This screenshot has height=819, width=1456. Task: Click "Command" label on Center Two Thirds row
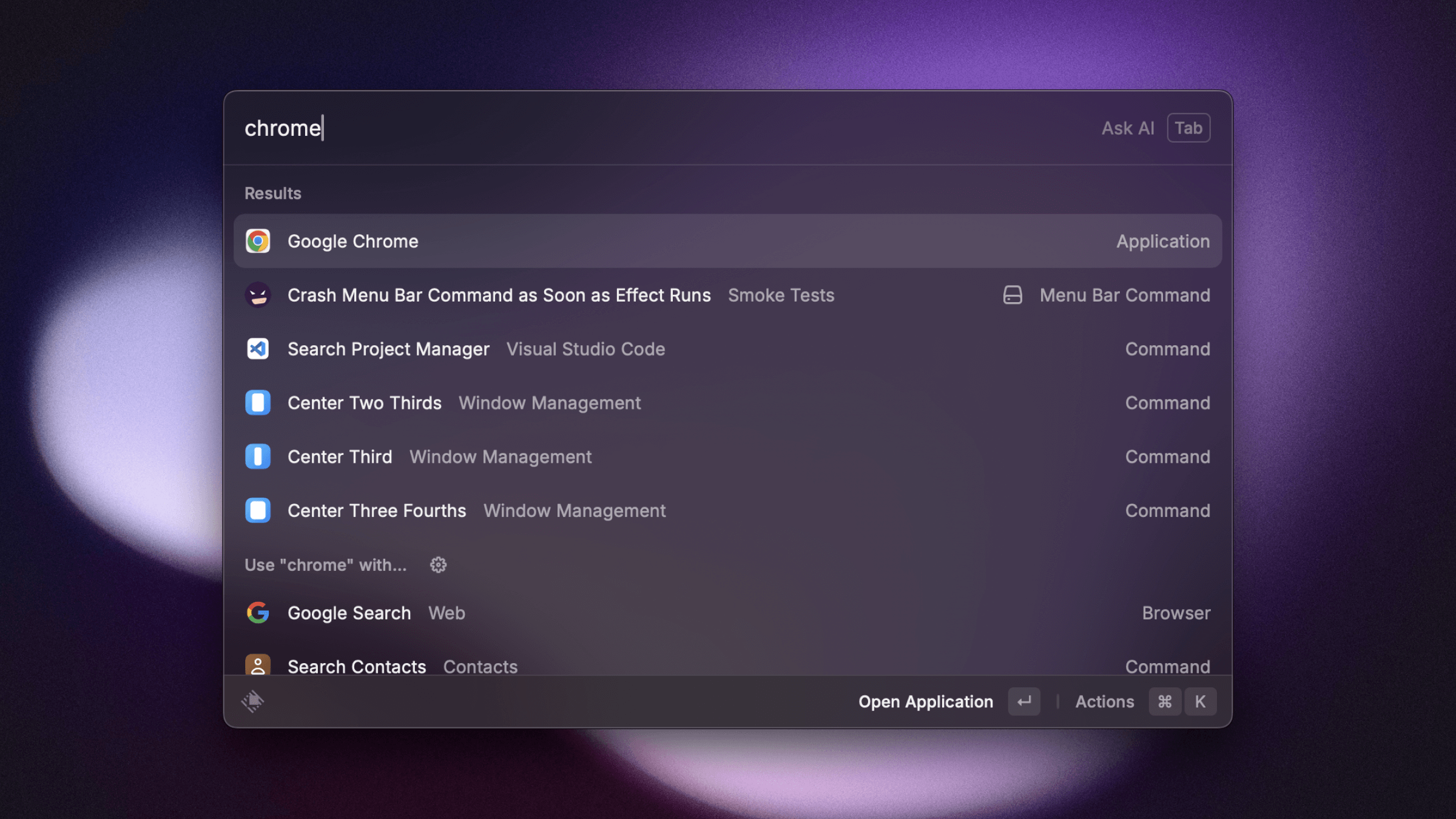(x=1168, y=403)
